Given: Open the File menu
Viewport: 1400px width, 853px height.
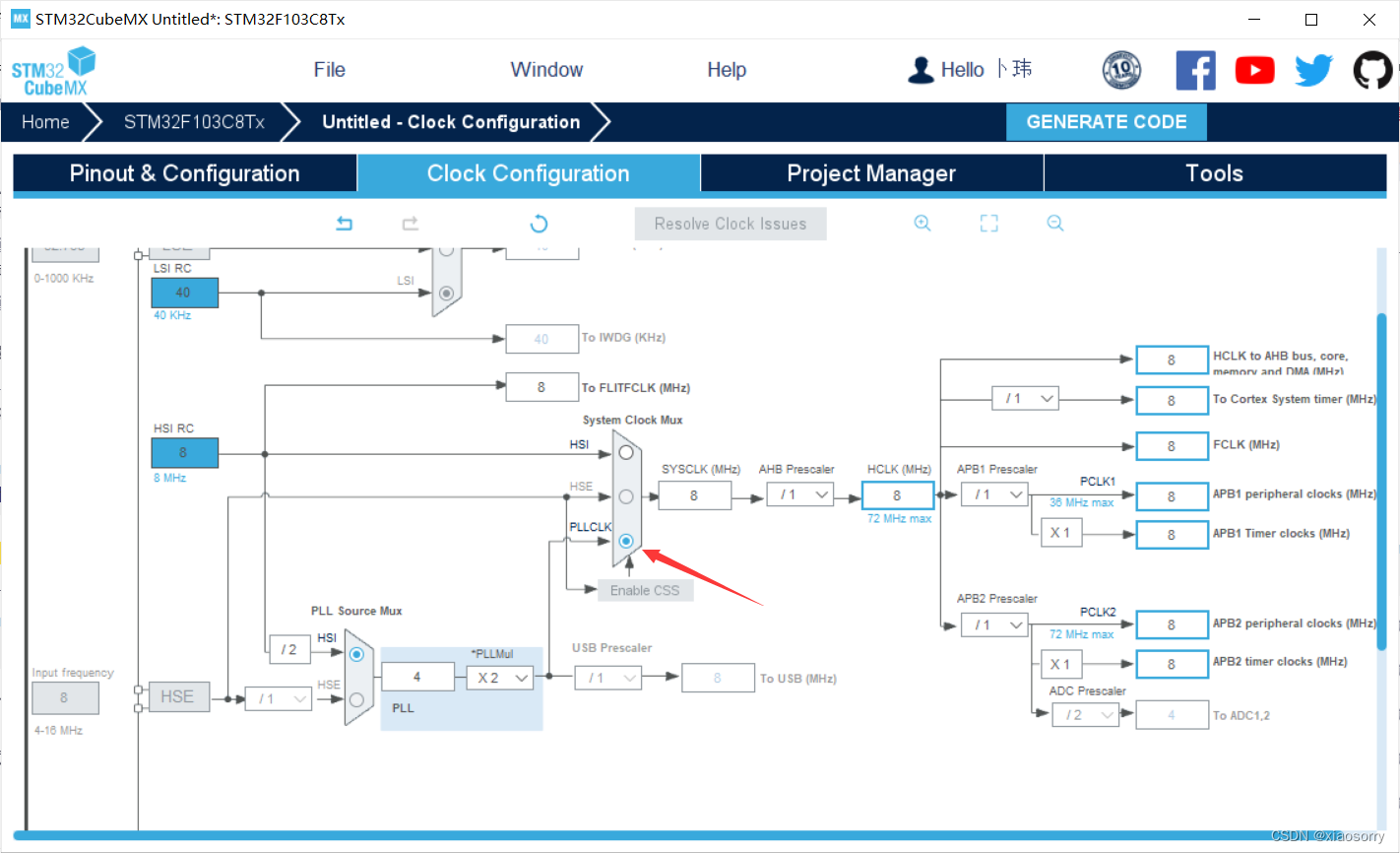Looking at the screenshot, I should click(x=329, y=70).
